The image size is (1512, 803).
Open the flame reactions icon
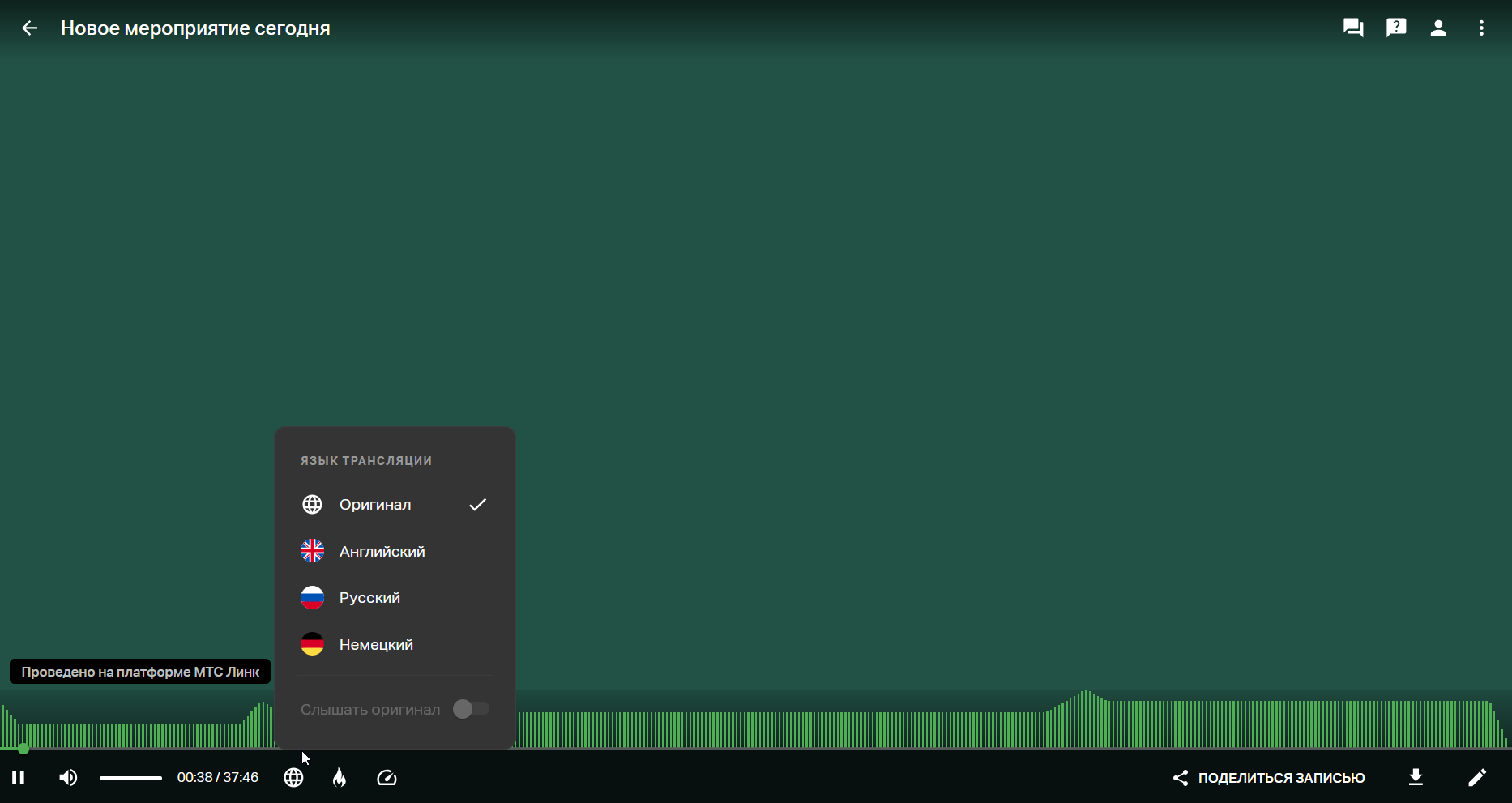pos(340,778)
